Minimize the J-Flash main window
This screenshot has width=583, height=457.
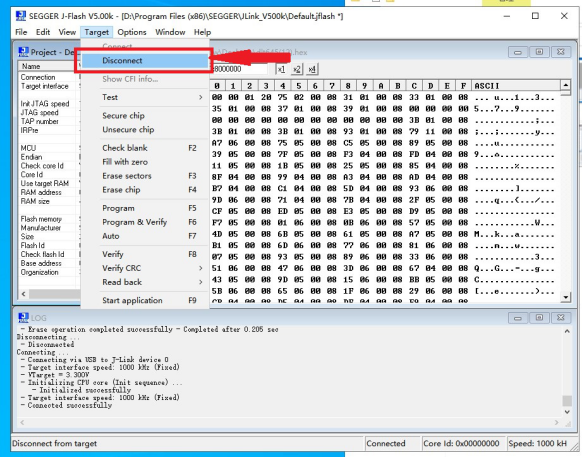click(x=506, y=16)
